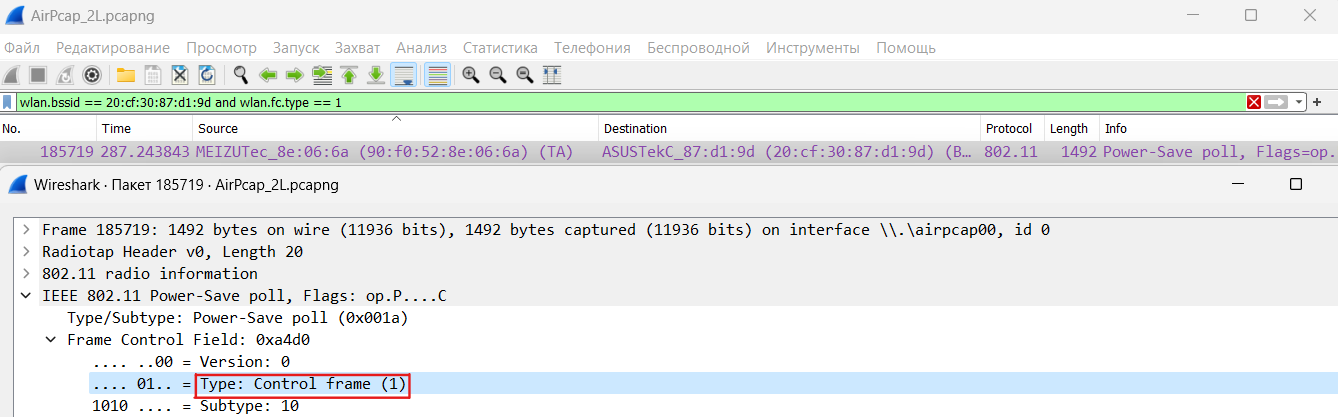Click the find packet magnifier icon
Image resolution: width=1338 pixels, height=417 pixels.
pyautogui.click(x=241, y=74)
